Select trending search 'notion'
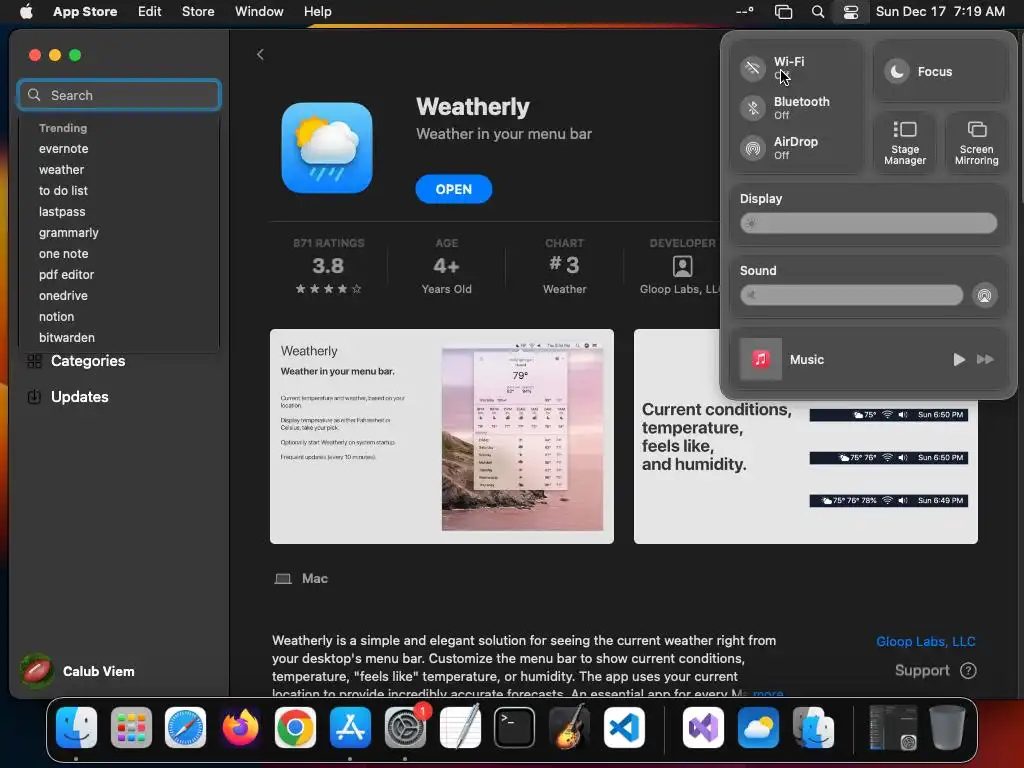1024x768 pixels. [56, 317]
